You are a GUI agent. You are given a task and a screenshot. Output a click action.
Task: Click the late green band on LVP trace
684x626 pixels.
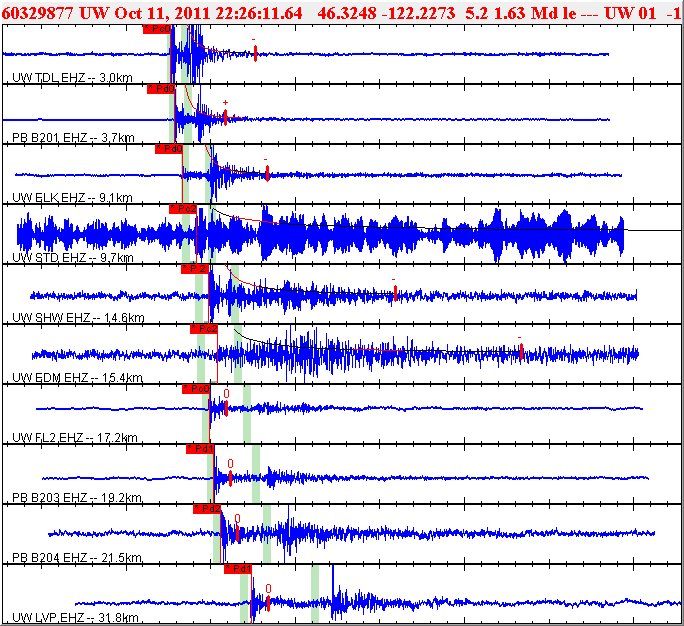pos(315,594)
